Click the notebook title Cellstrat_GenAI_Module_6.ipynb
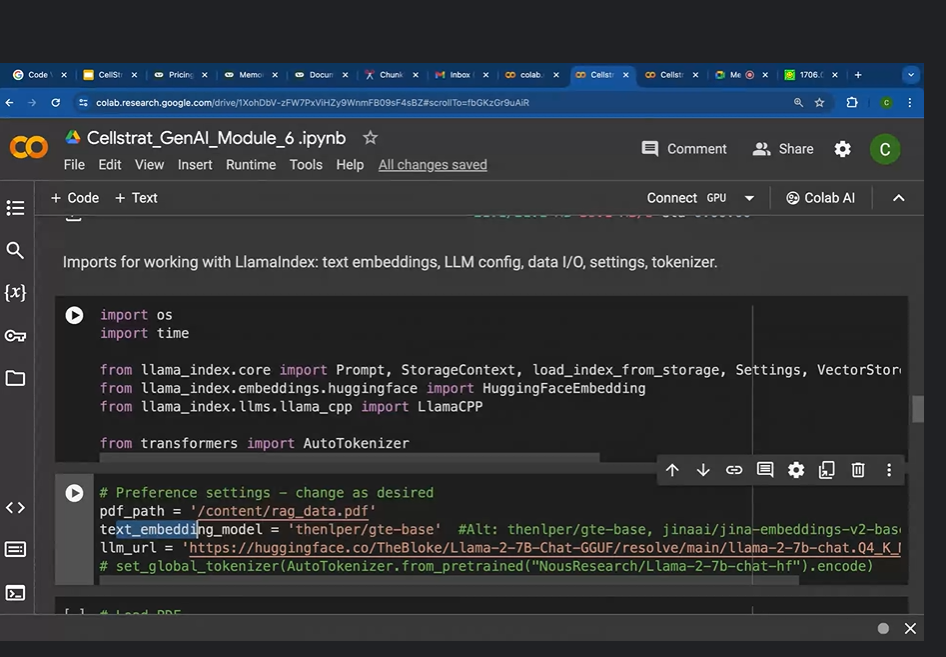 click(216, 138)
